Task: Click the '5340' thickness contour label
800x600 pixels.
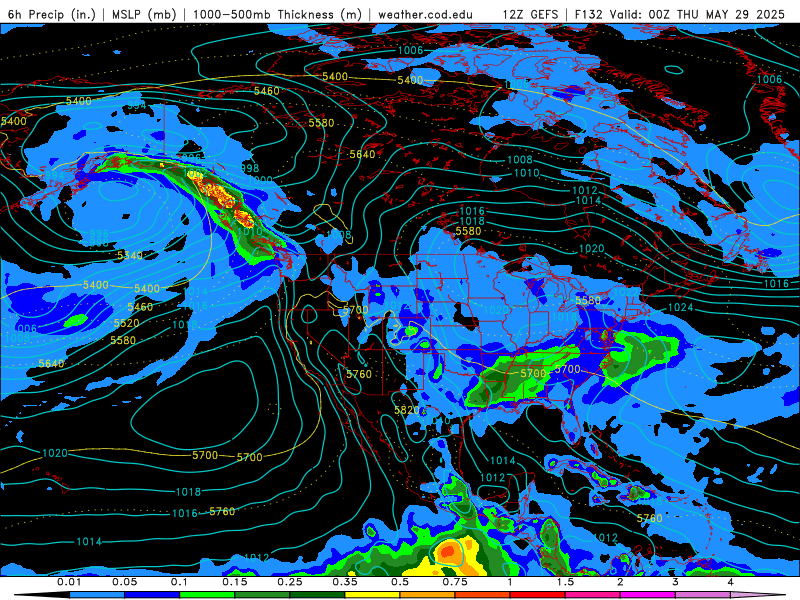Action: [130, 255]
